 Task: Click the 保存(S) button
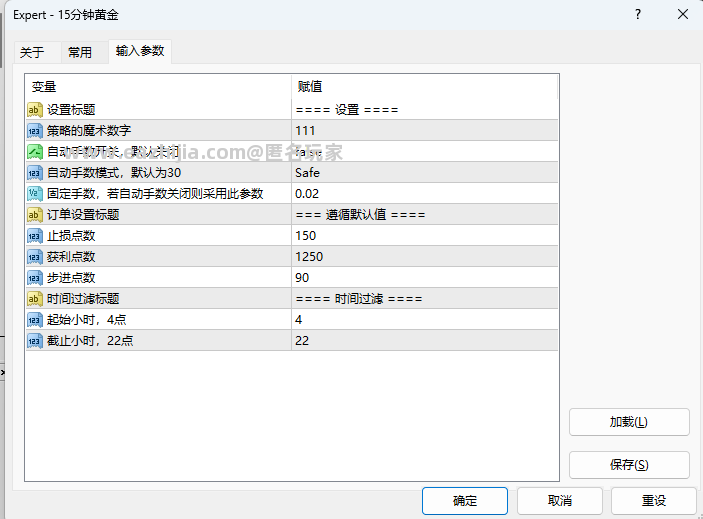click(x=629, y=465)
